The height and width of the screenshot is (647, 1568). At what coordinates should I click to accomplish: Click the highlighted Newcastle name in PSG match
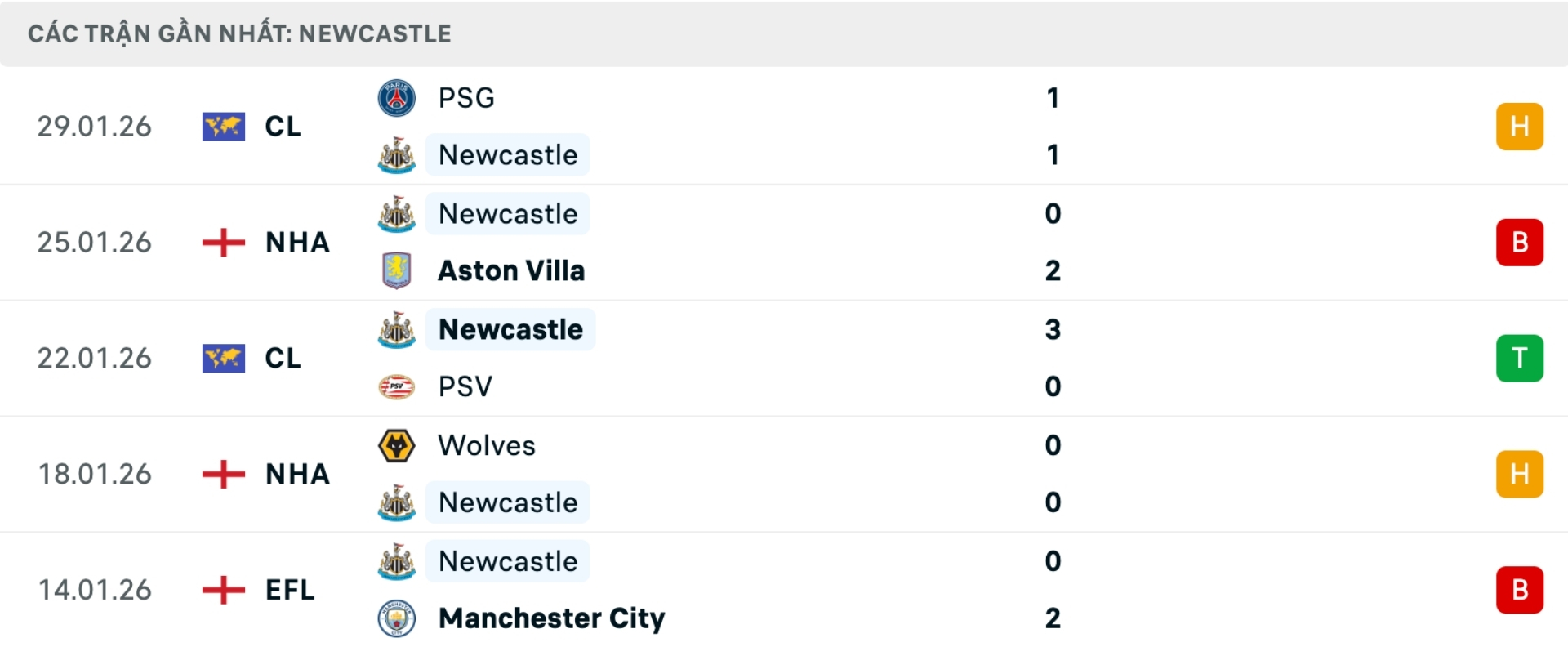(508, 155)
